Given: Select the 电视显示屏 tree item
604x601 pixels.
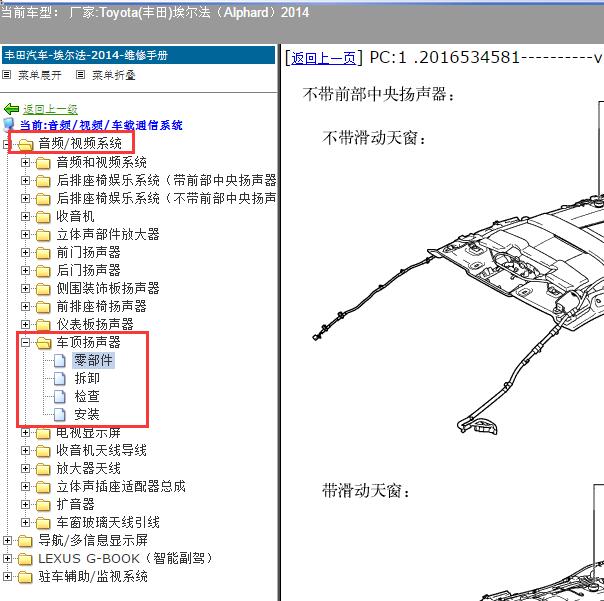Looking at the screenshot, I should pos(88,433).
